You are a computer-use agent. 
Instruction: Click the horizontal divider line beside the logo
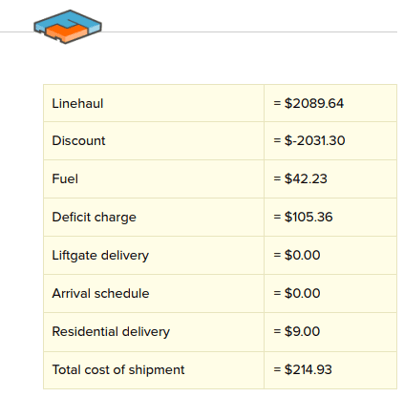pyautogui.click(x=249, y=32)
